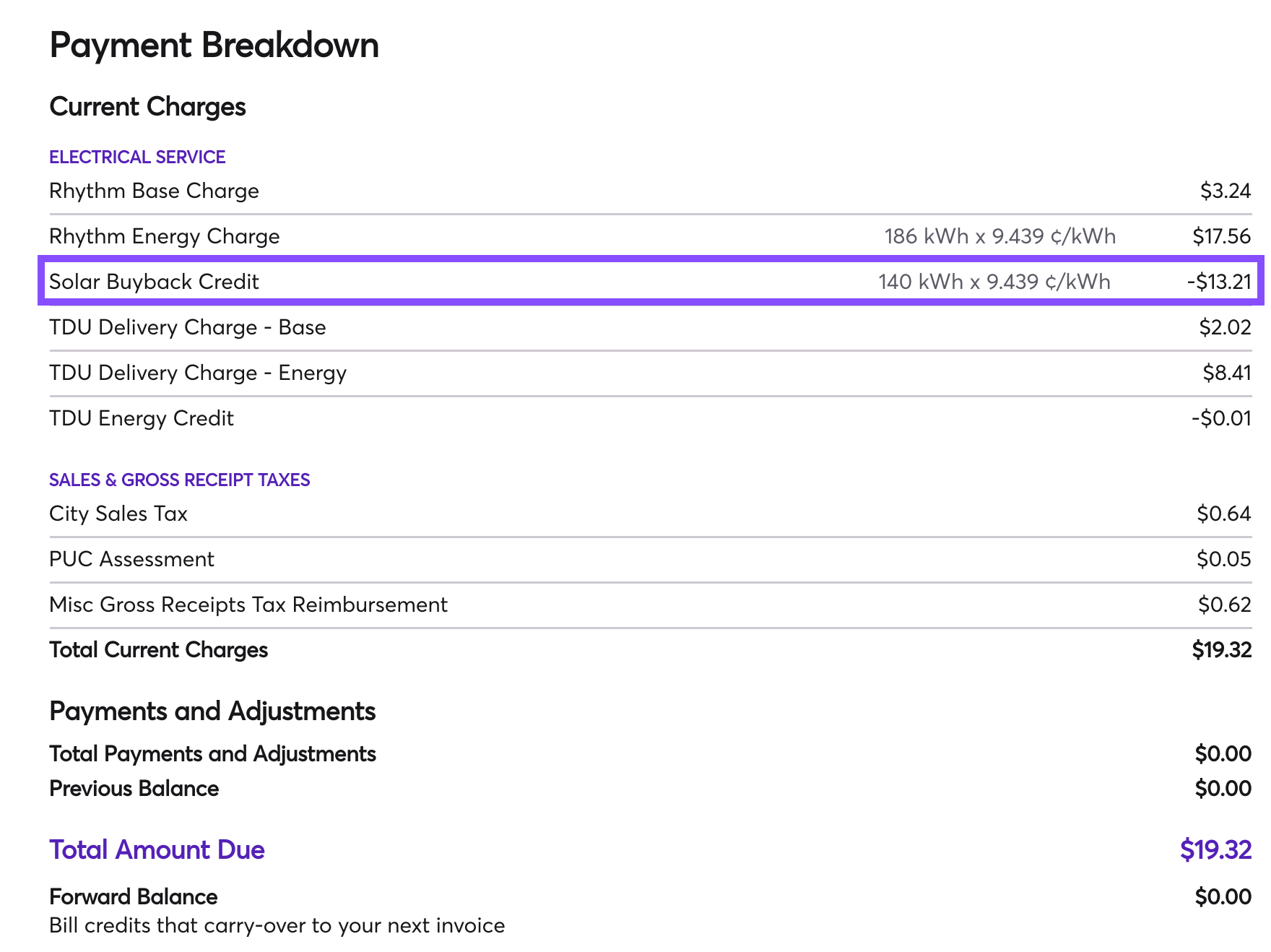Click the Total Current Charges label
This screenshot has height=952, width=1271.
158,650
